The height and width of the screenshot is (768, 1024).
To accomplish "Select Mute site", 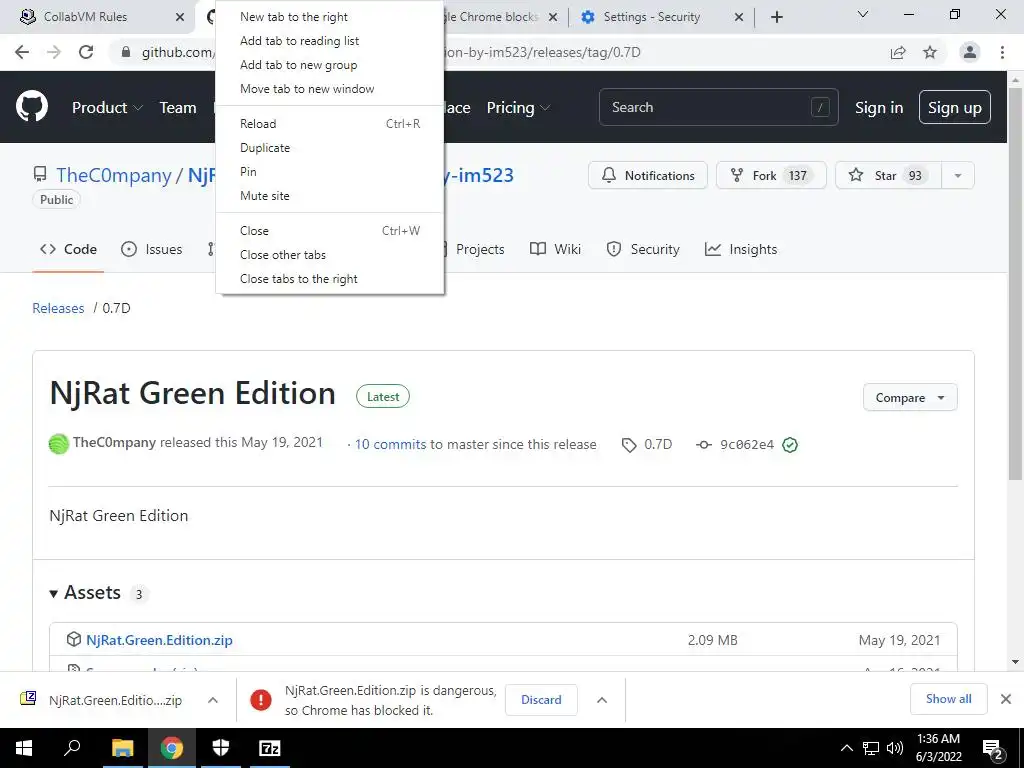I will 330,196.
